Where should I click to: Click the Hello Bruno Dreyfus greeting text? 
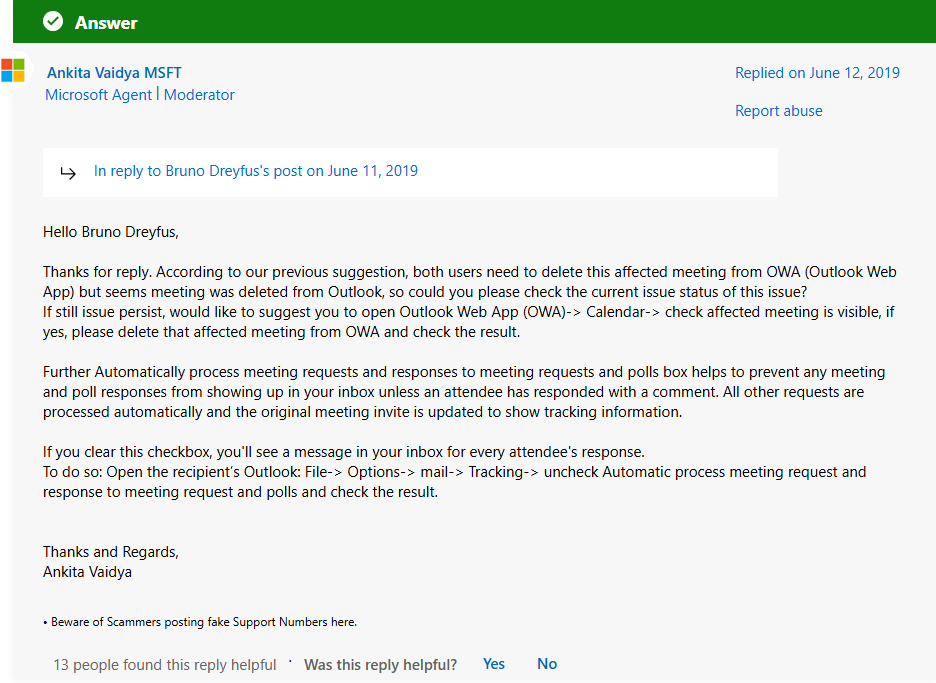click(111, 232)
